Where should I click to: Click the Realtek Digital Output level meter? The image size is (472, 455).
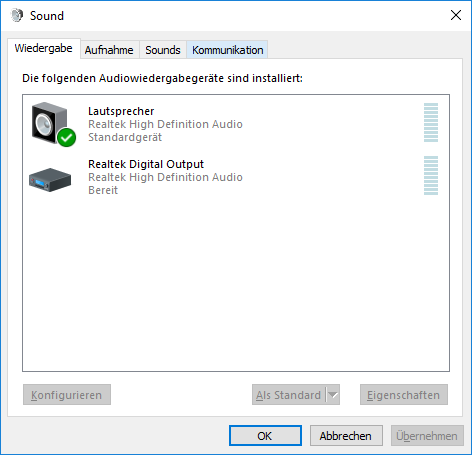(x=431, y=175)
